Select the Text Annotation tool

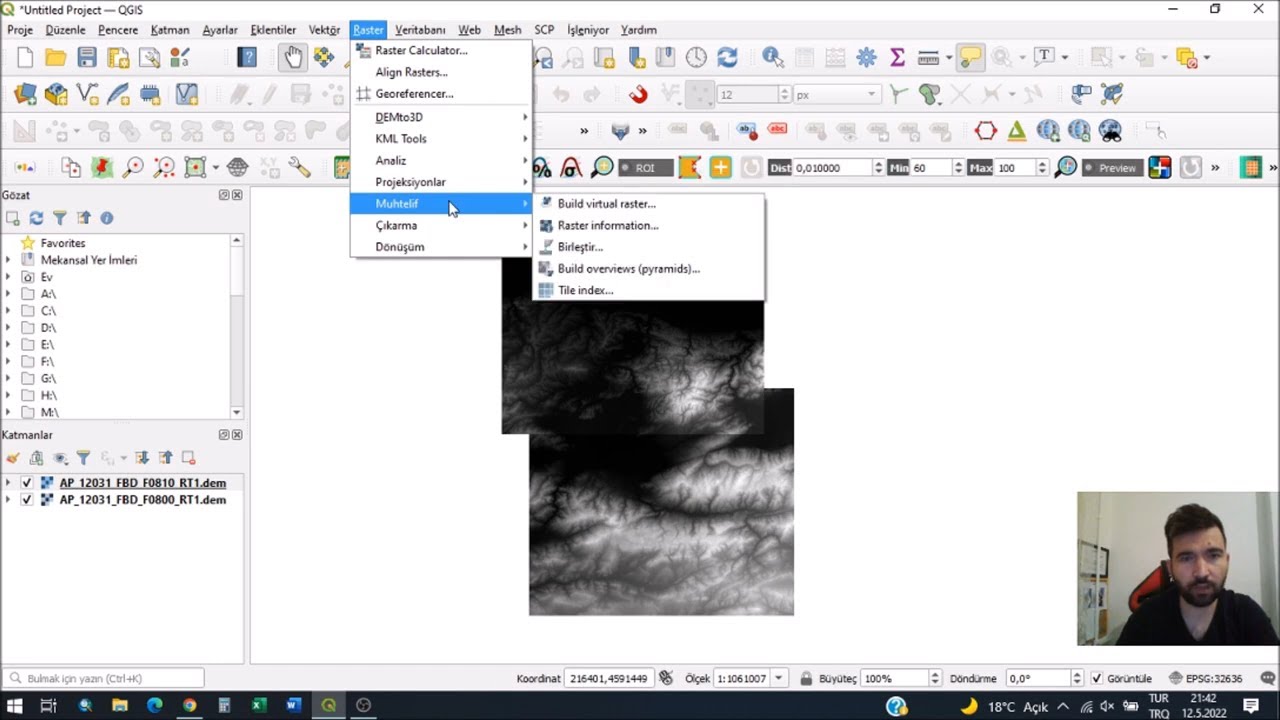pos(1044,57)
